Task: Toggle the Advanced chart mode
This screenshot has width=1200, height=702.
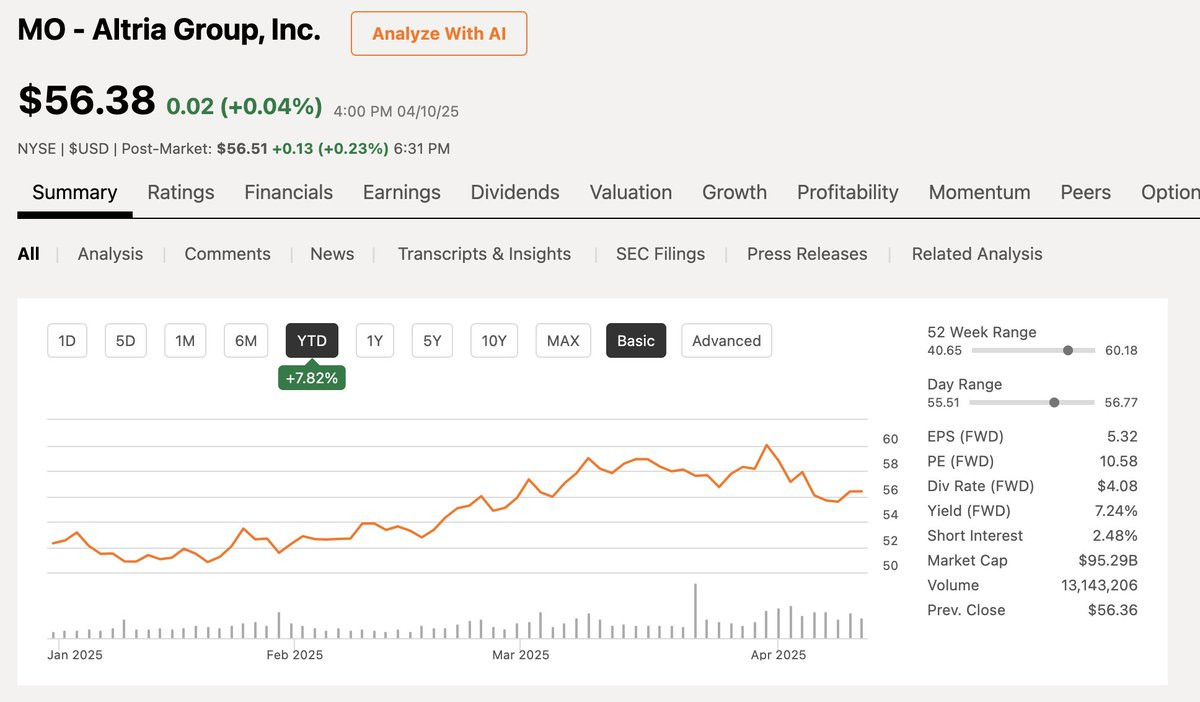Action: pyautogui.click(x=726, y=340)
